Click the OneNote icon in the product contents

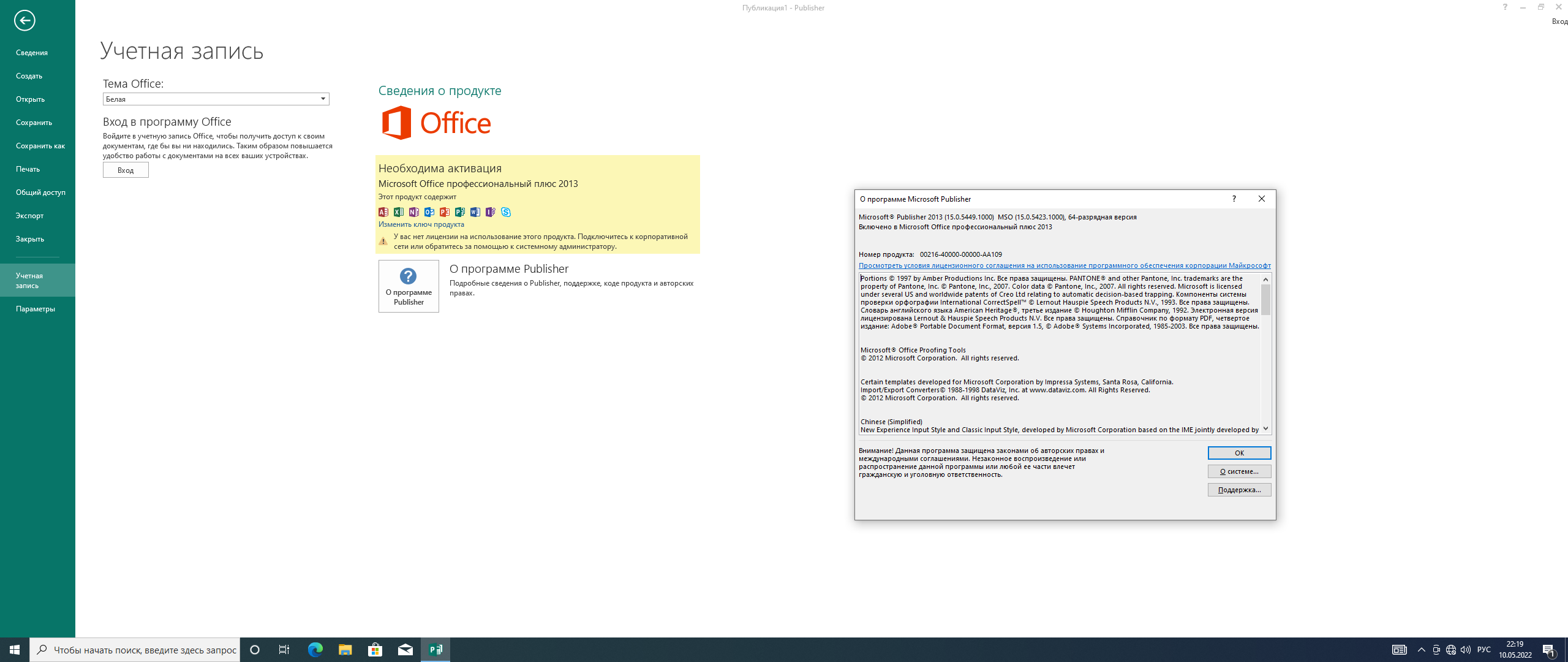coord(414,212)
